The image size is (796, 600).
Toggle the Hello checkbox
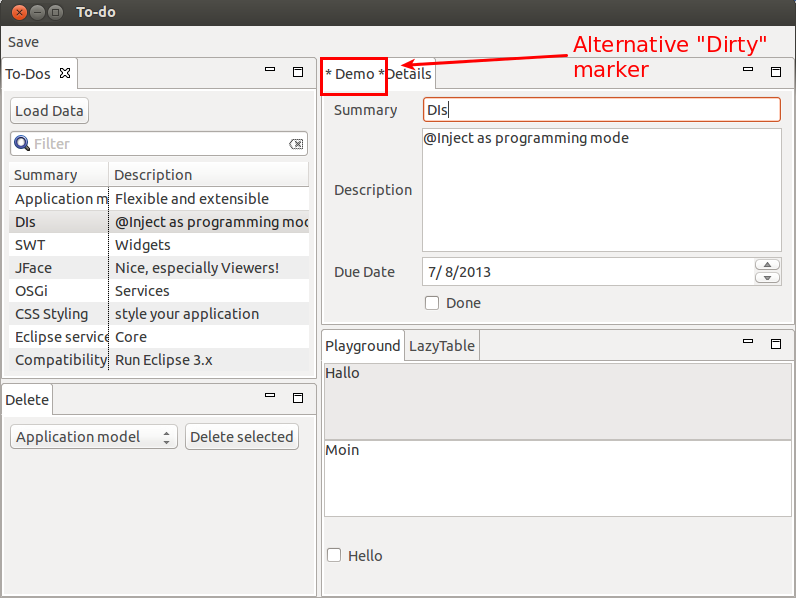pos(334,555)
